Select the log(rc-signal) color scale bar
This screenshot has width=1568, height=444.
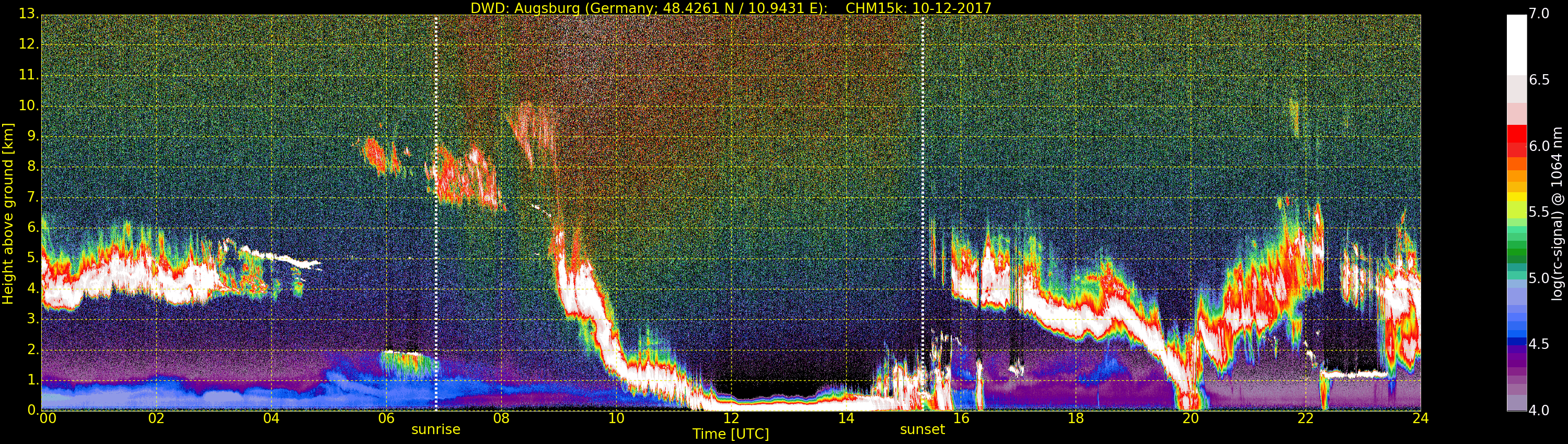(x=1516, y=213)
